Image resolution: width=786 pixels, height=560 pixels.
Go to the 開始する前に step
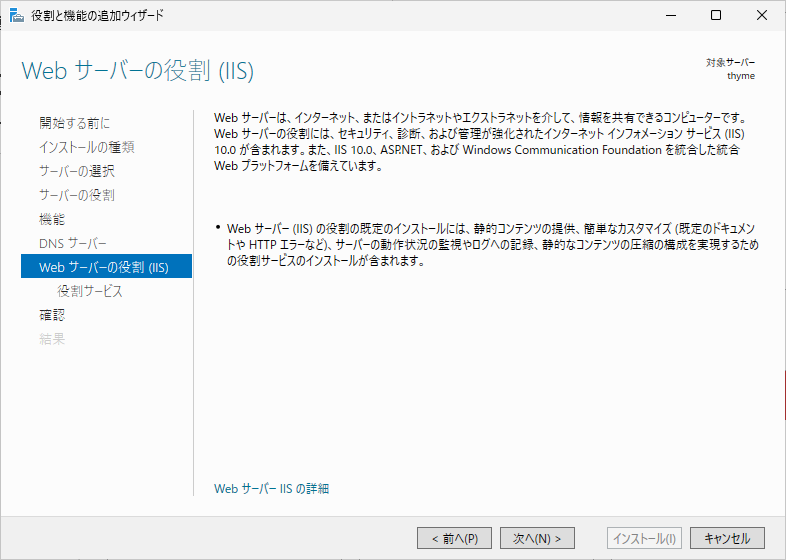[75, 123]
